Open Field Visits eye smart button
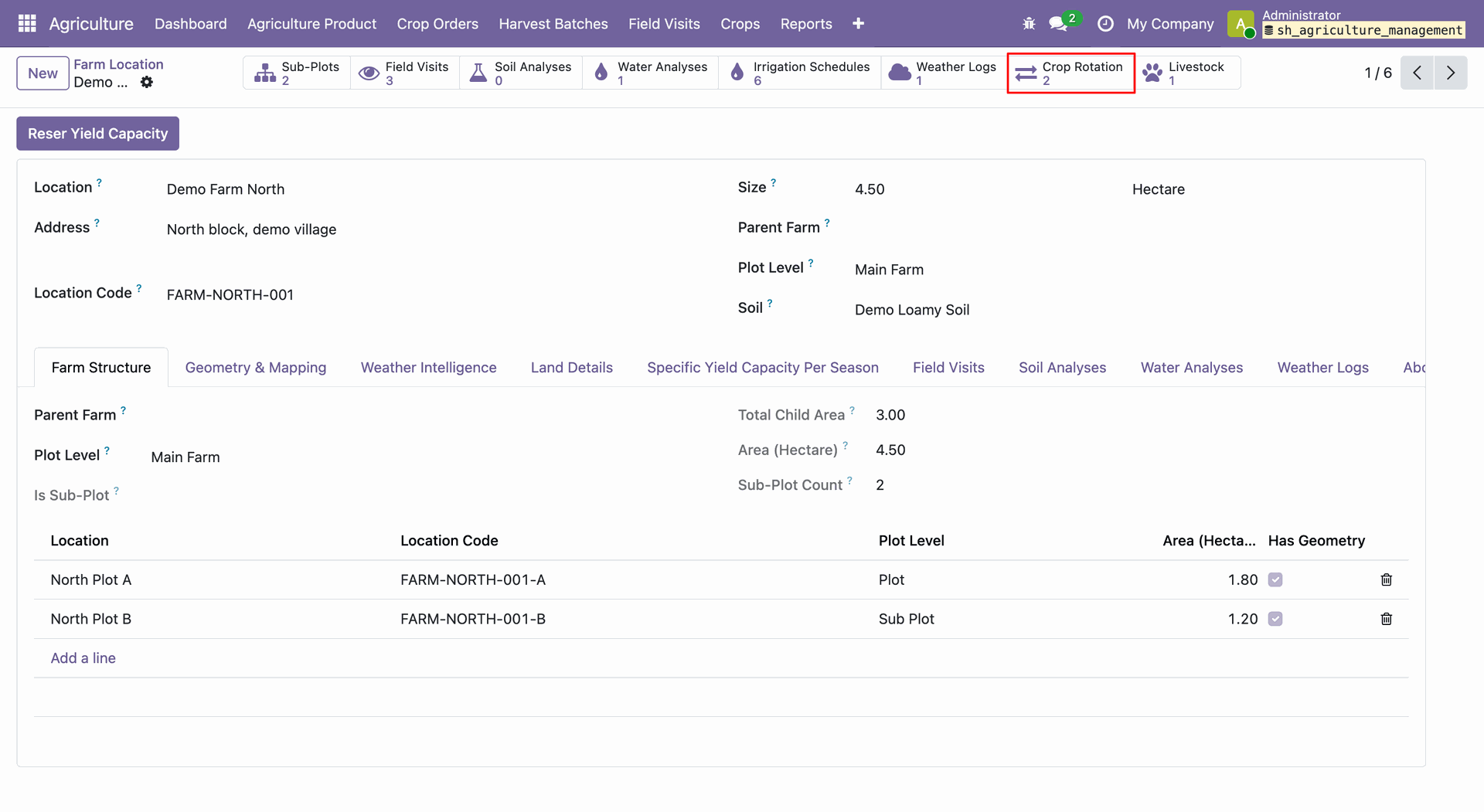The height and width of the screenshot is (812, 1484). pos(404,73)
